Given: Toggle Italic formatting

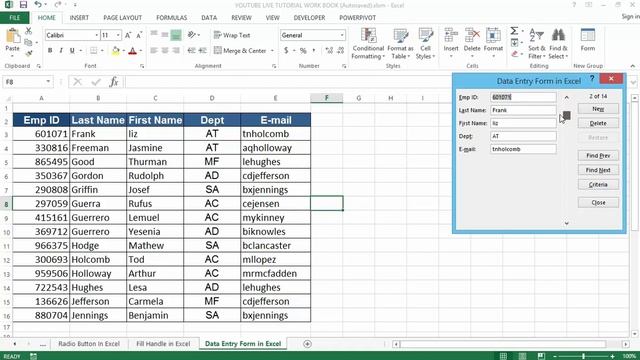Looking at the screenshot, I should pyautogui.click(x=61, y=51).
